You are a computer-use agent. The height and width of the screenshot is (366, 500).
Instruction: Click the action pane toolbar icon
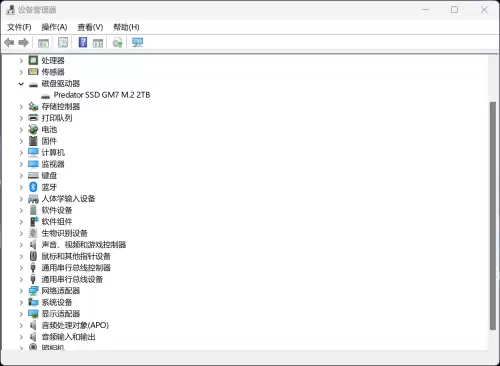pyautogui.click(x=98, y=43)
